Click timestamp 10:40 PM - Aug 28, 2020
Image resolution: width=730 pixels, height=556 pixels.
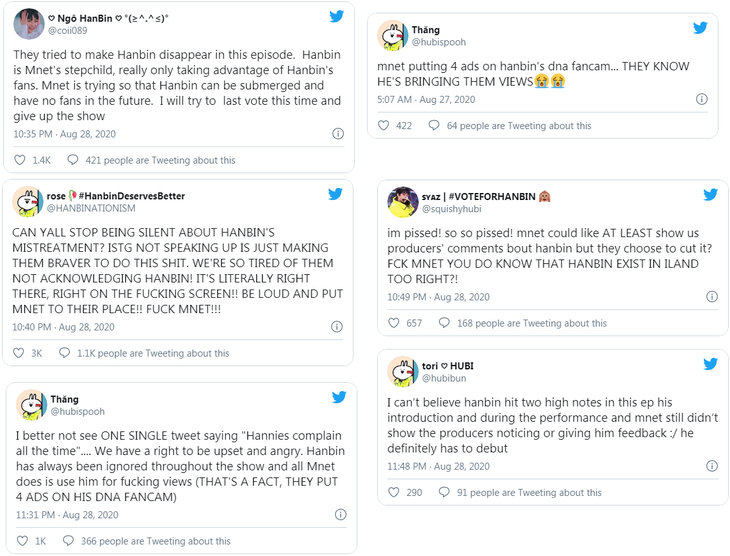(x=65, y=327)
